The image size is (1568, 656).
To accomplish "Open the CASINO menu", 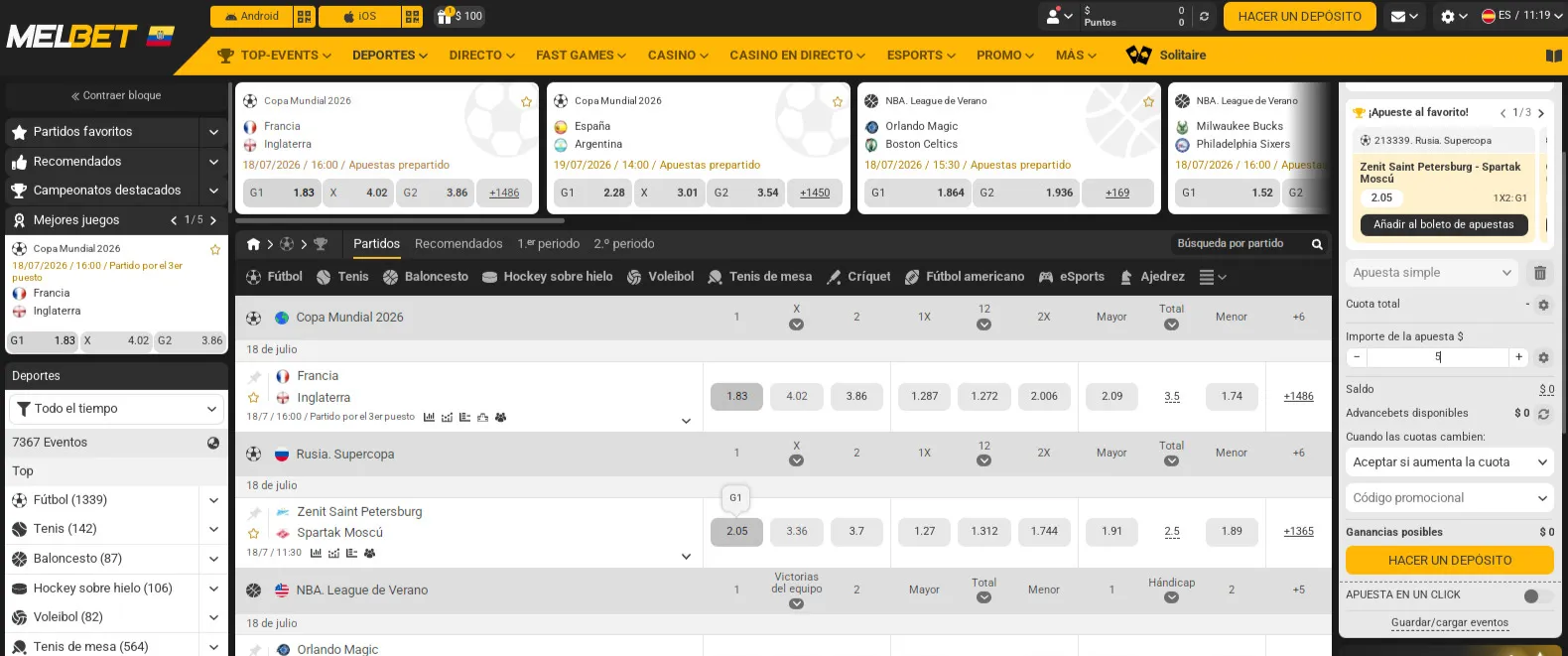I will click(678, 56).
